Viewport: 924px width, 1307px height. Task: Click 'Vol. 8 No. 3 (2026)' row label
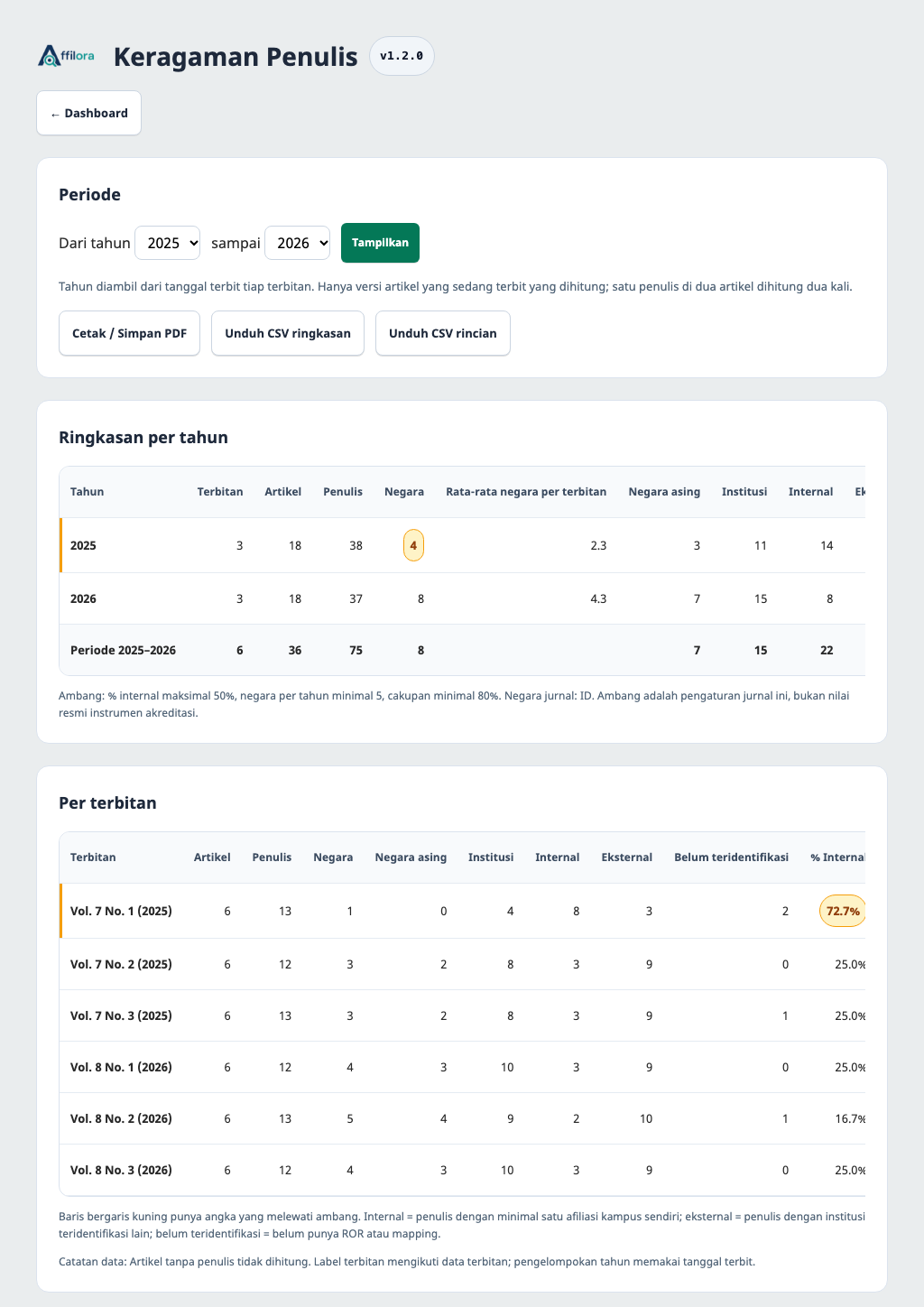121,1170
